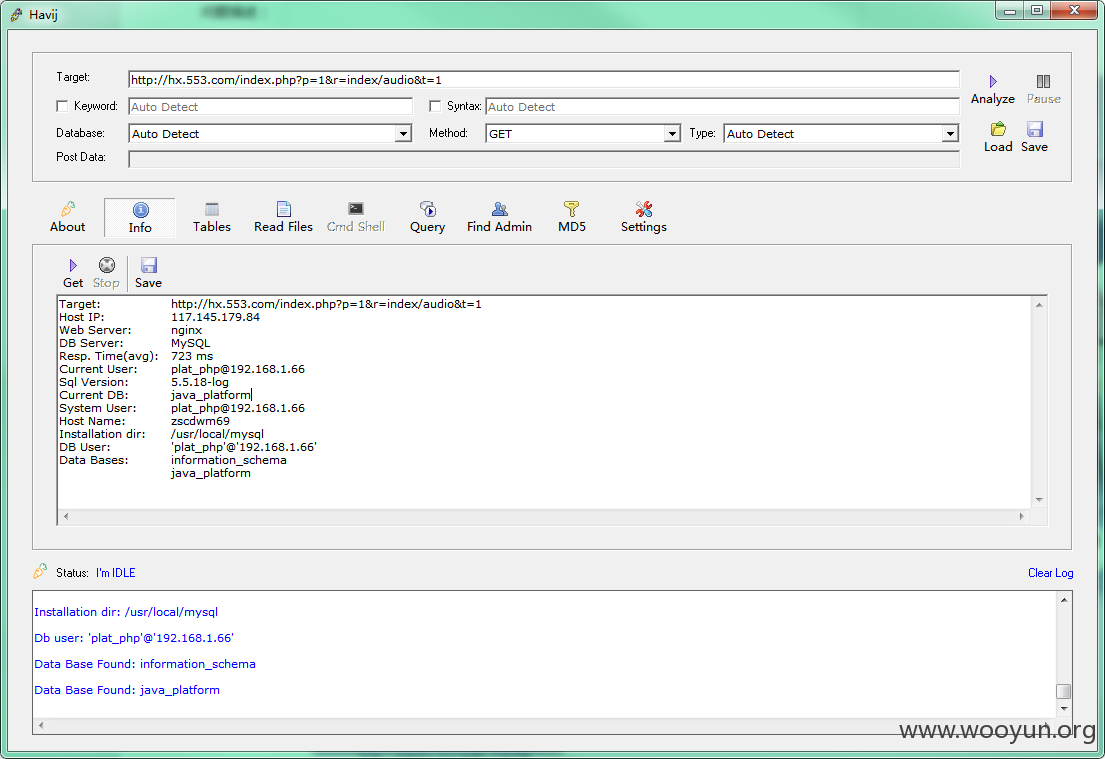Click log line Data Base Found: java_platform
The height and width of the screenshot is (759, 1105).
127,690
